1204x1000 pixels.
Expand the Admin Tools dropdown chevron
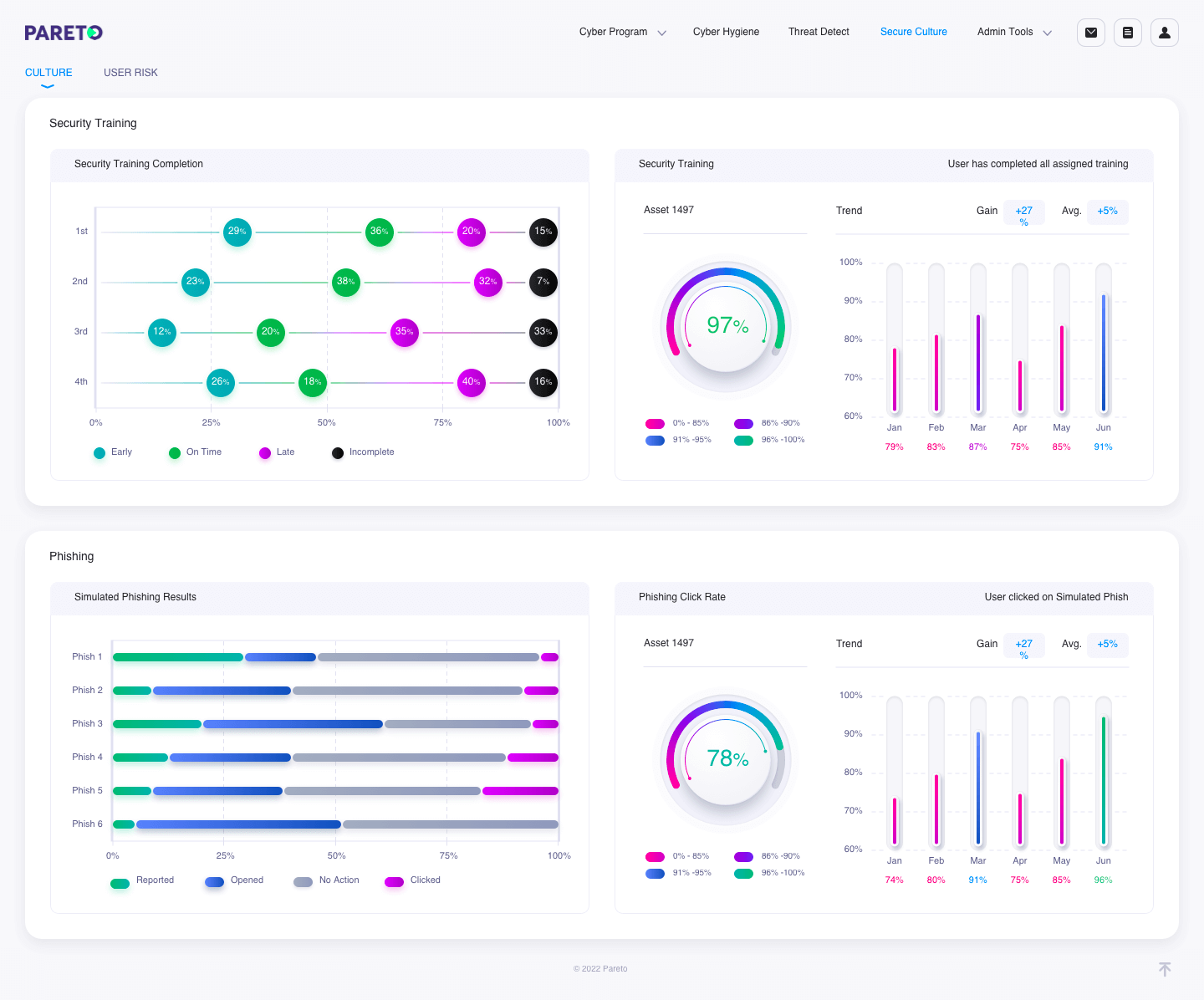coord(1047,33)
